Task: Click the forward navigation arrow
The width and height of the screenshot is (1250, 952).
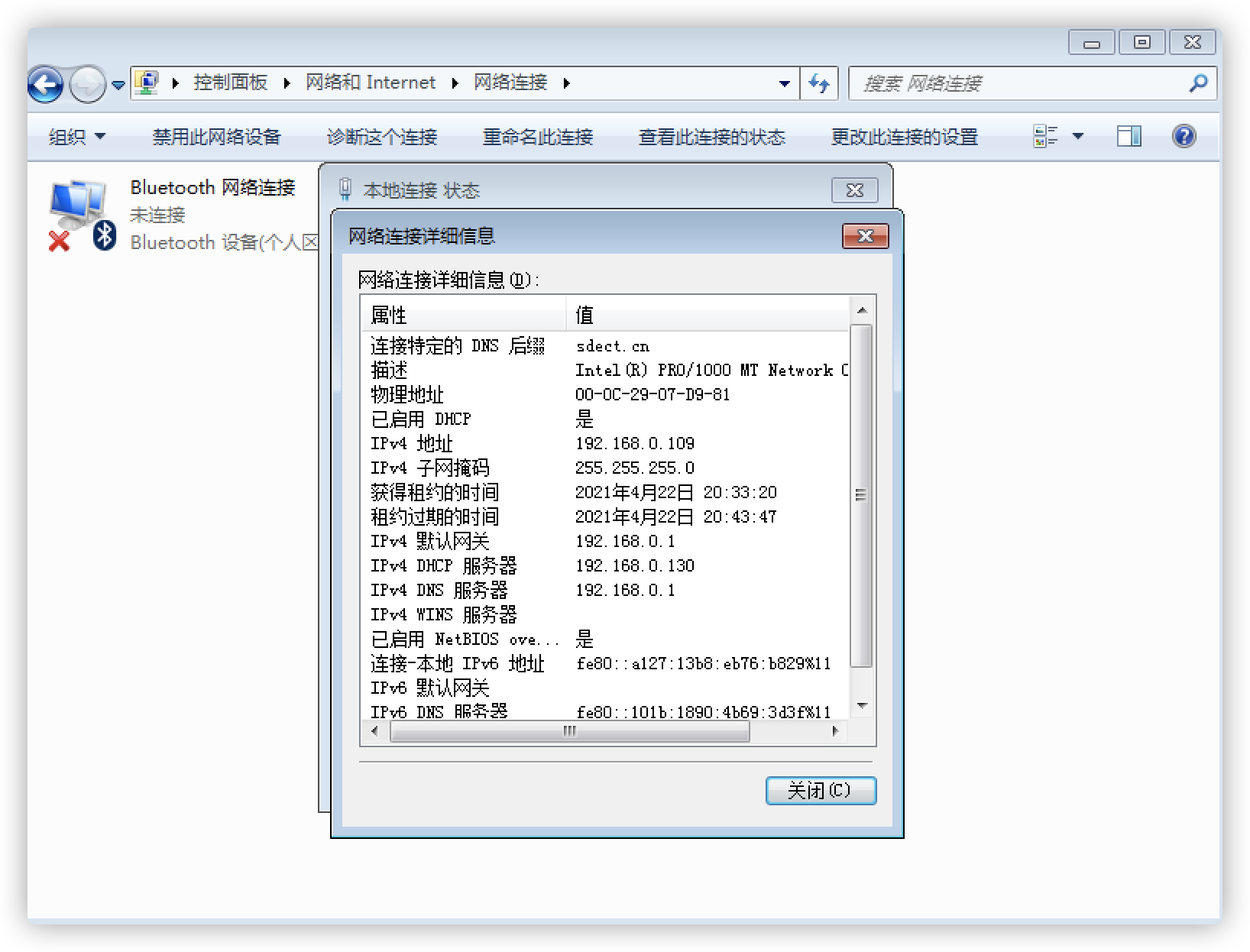Action: tap(87, 84)
